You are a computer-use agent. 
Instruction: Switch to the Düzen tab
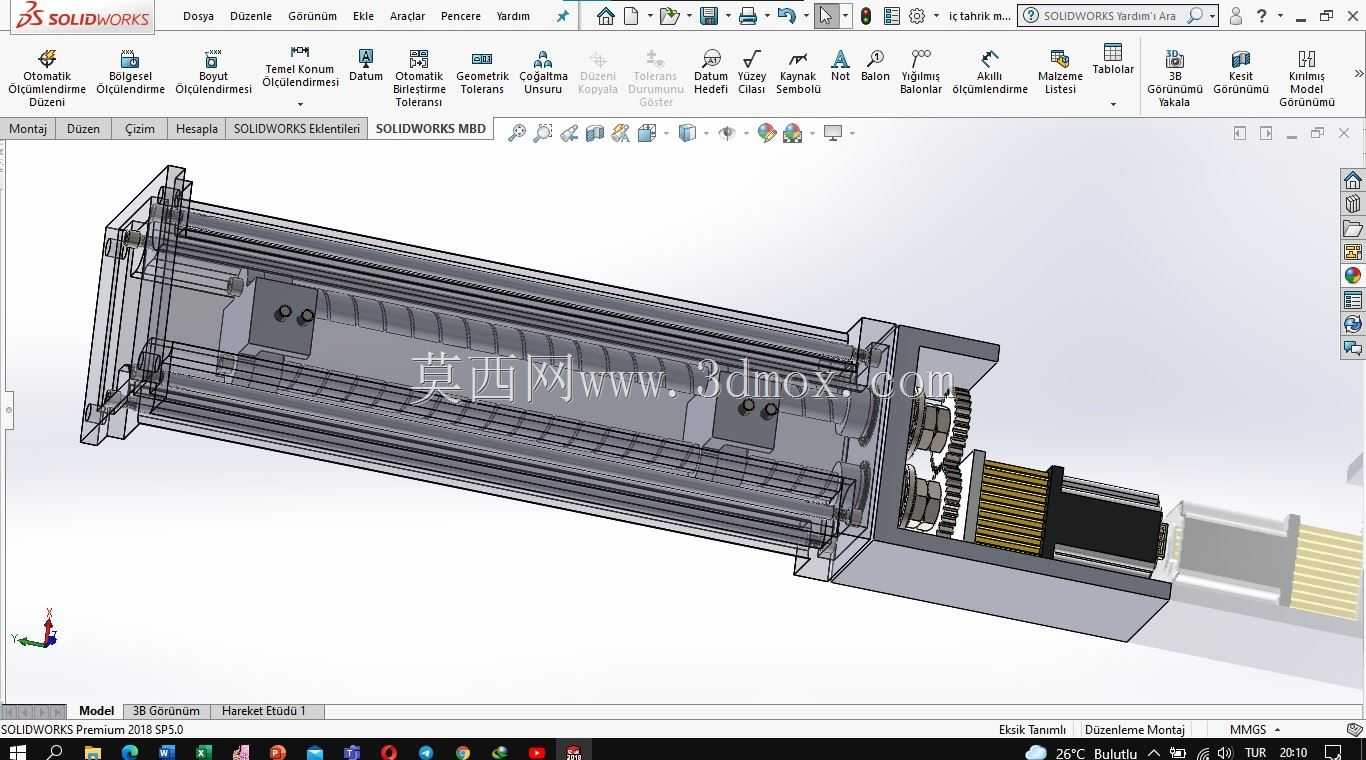point(83,129)
